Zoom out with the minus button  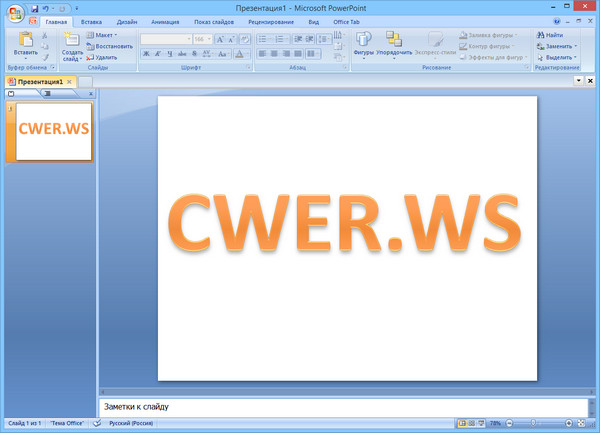(509, 423)
